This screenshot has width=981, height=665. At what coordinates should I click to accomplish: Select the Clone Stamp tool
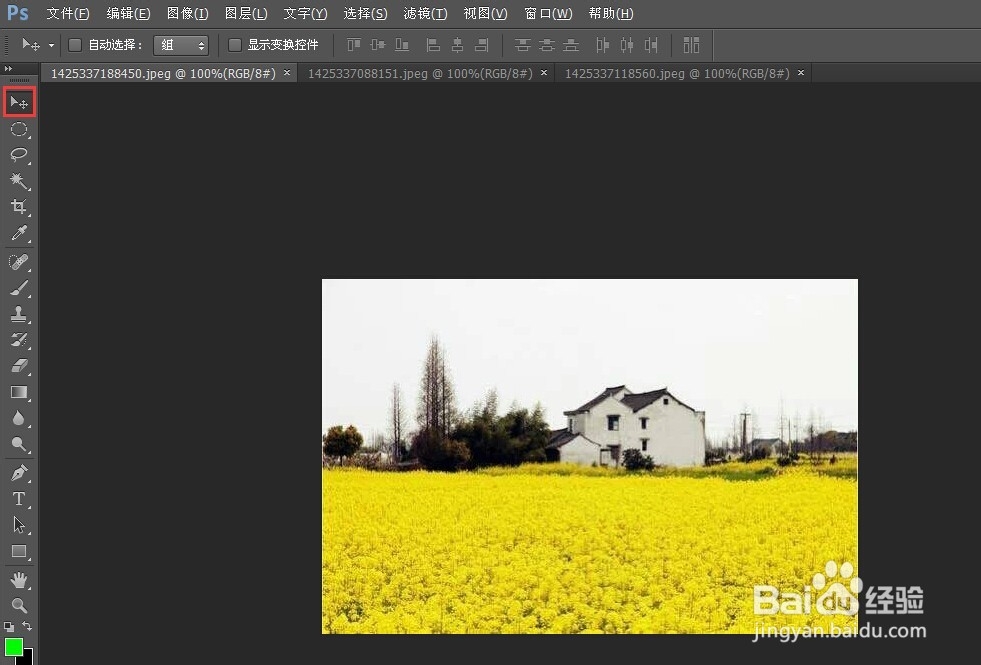click(x=18, y=314)
